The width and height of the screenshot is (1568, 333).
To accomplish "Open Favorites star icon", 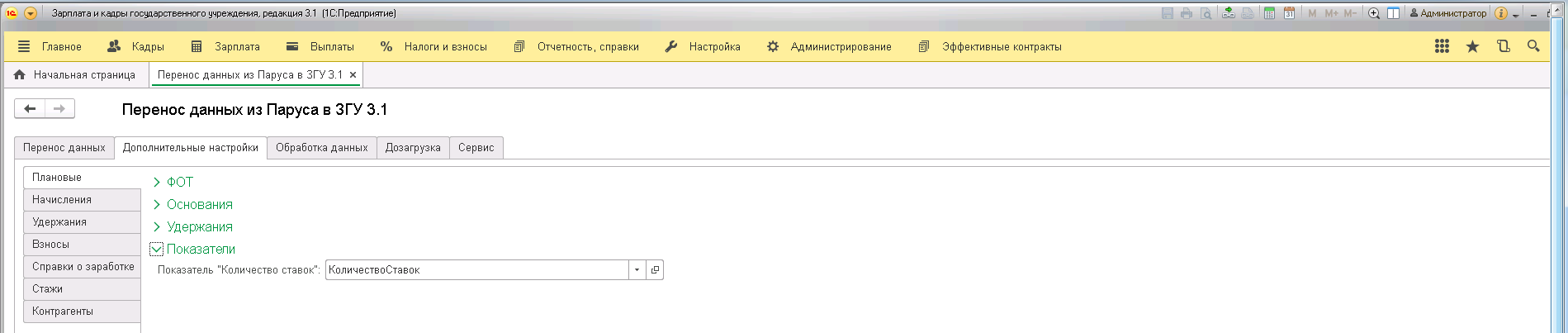I will click(x=1472, y=47).
